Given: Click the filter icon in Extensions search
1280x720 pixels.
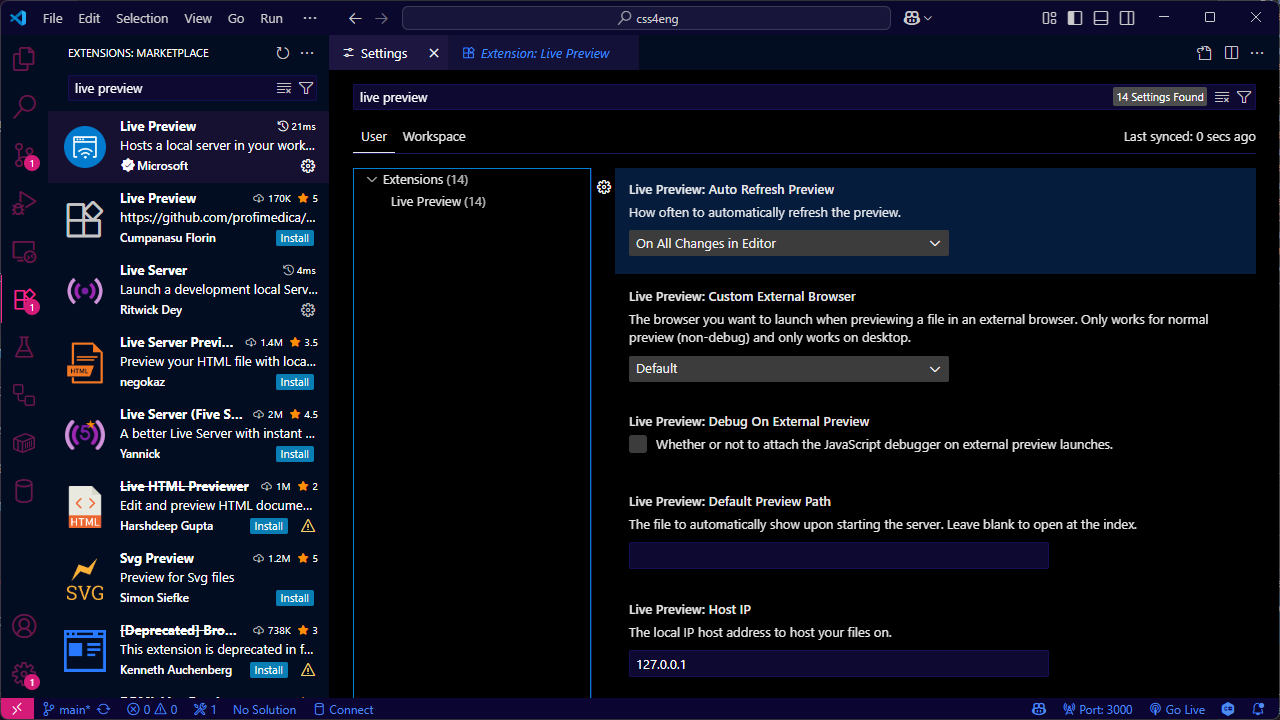Looking at the screenshot, I should pyautogui.click(x=307, y=88).
